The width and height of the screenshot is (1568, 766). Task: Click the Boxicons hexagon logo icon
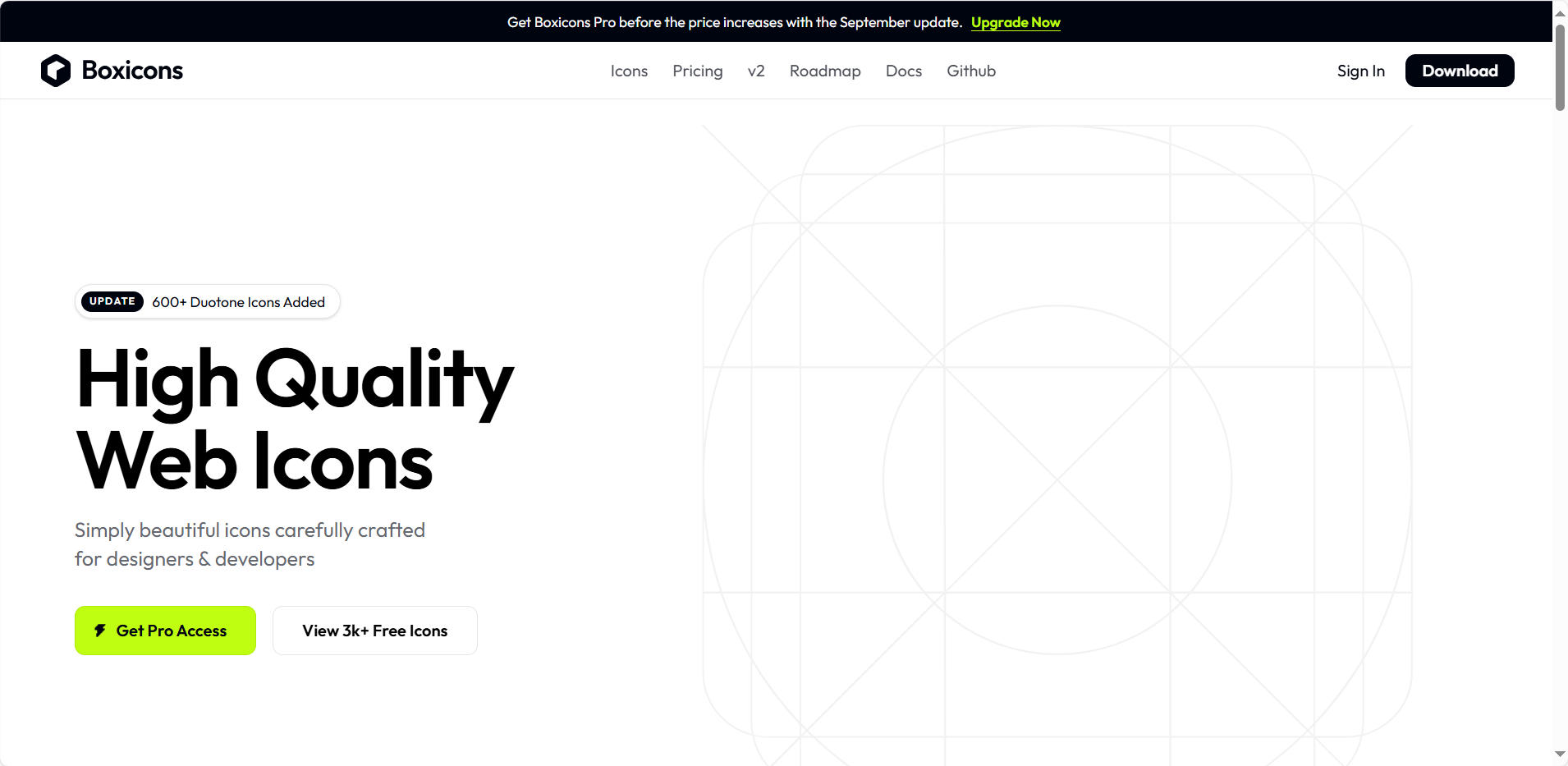coord(56,71)
